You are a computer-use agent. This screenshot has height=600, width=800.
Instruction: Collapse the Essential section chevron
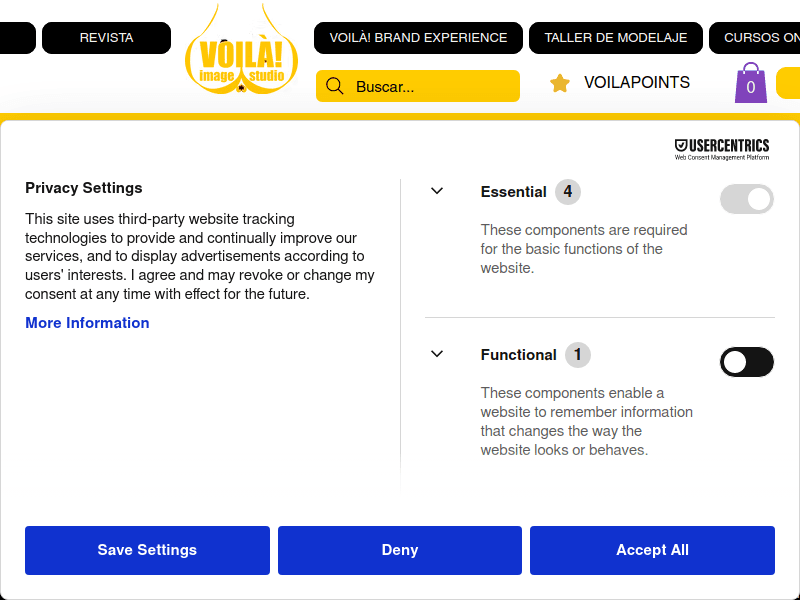coord(436,190)
